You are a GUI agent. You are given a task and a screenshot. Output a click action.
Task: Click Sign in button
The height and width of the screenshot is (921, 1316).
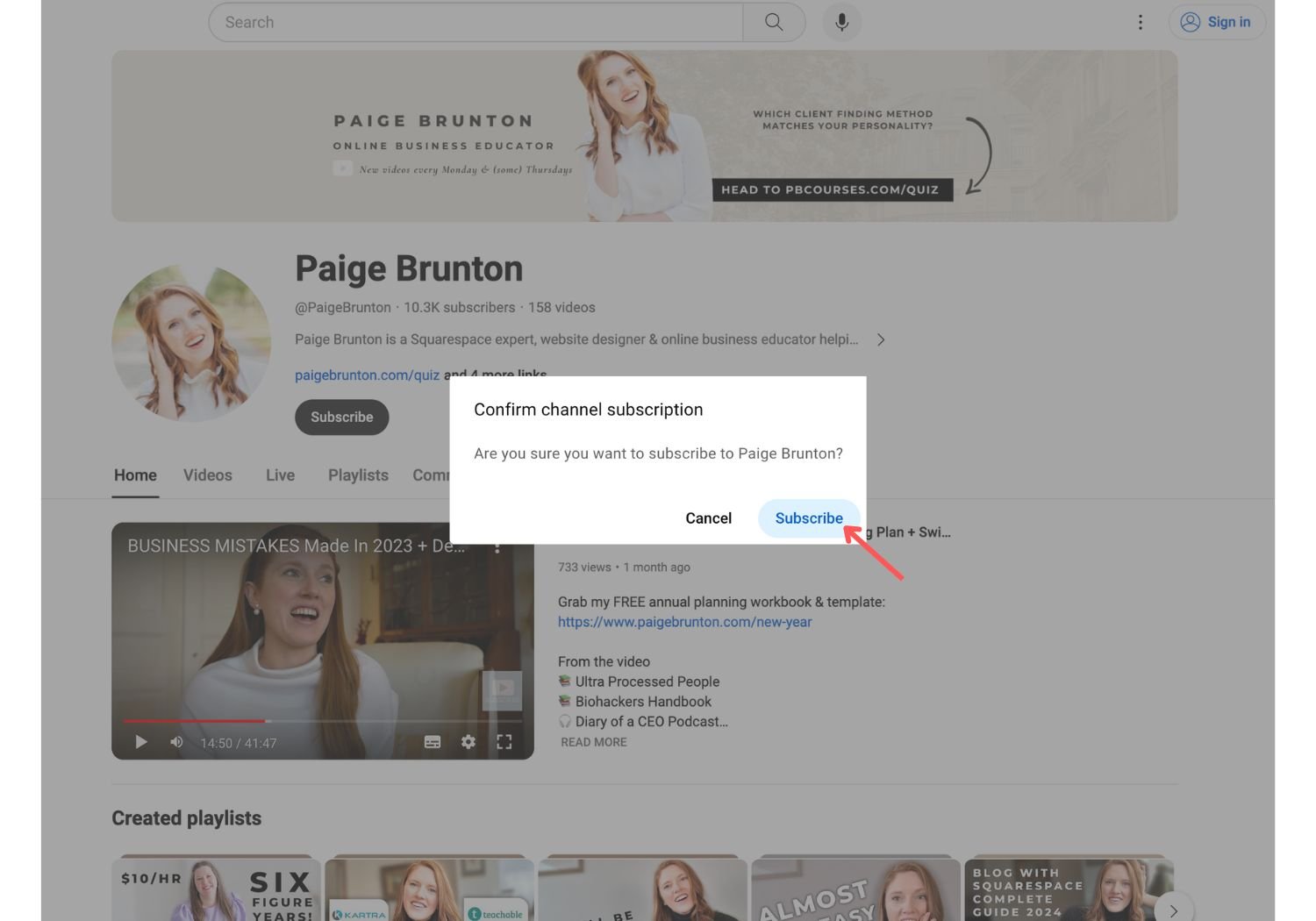click(x=1216, y=22)
